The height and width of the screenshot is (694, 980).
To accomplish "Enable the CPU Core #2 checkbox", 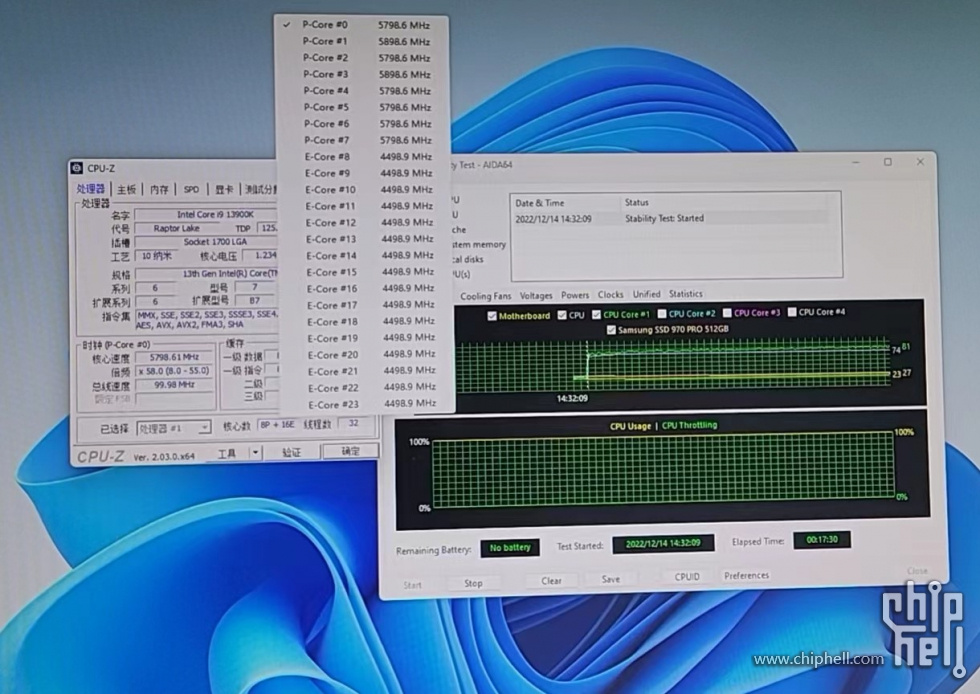I will [x=662, y=313].
